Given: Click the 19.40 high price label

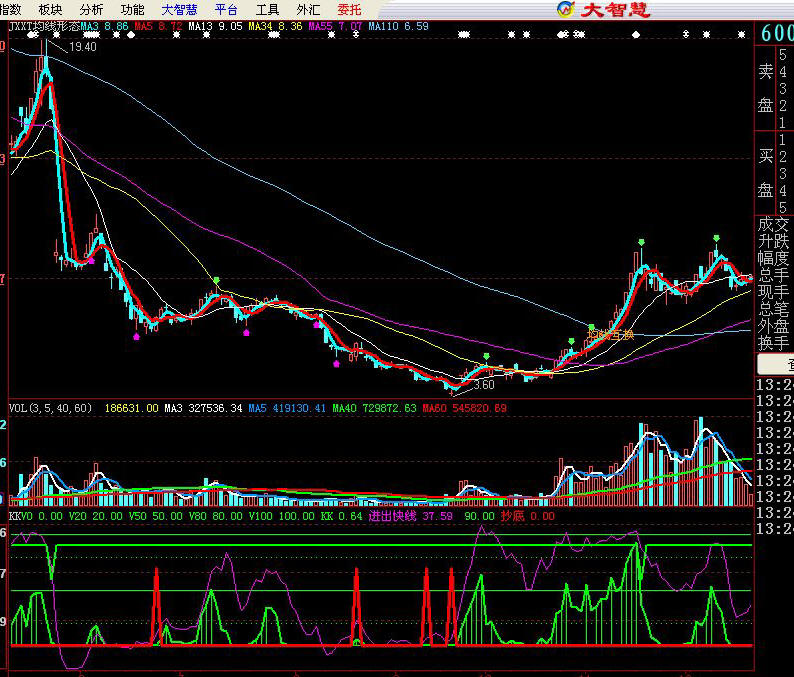Looking at the screenshot, I should (83, 47).
